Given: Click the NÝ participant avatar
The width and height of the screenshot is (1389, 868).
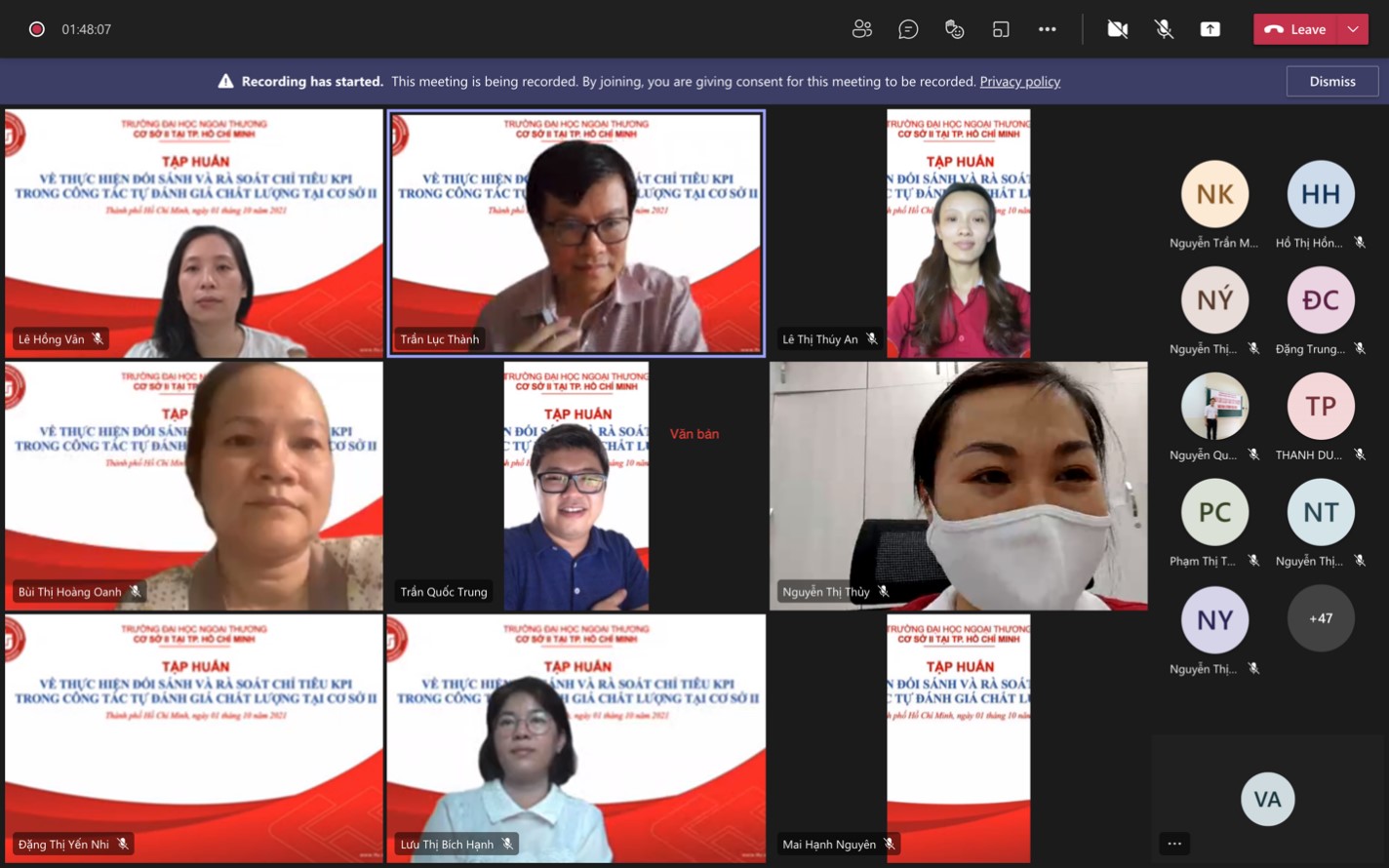Looking at the screenshot, I should [1214, 299].
